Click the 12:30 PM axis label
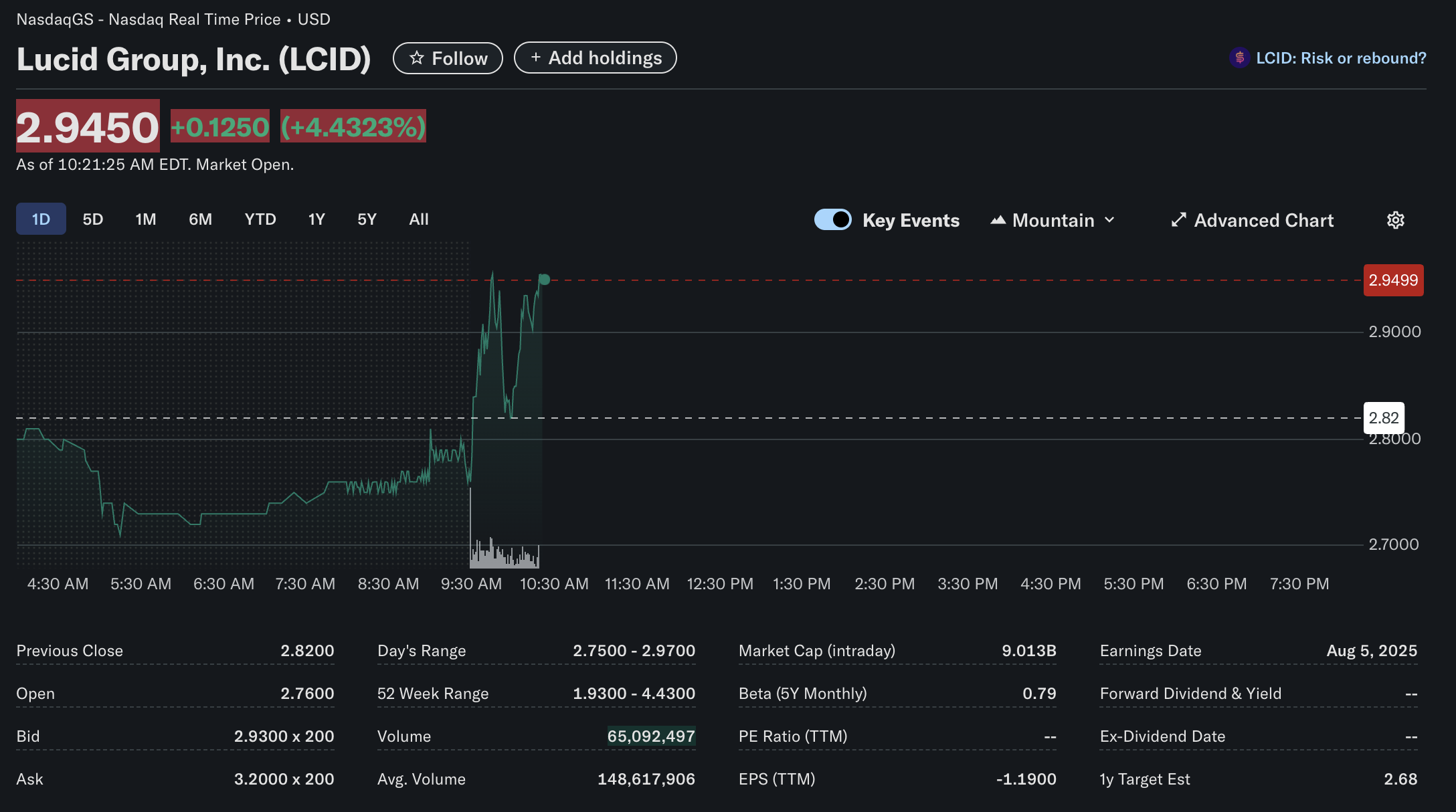The height and width of the screenshot is (812, 1456). [720, 584]
